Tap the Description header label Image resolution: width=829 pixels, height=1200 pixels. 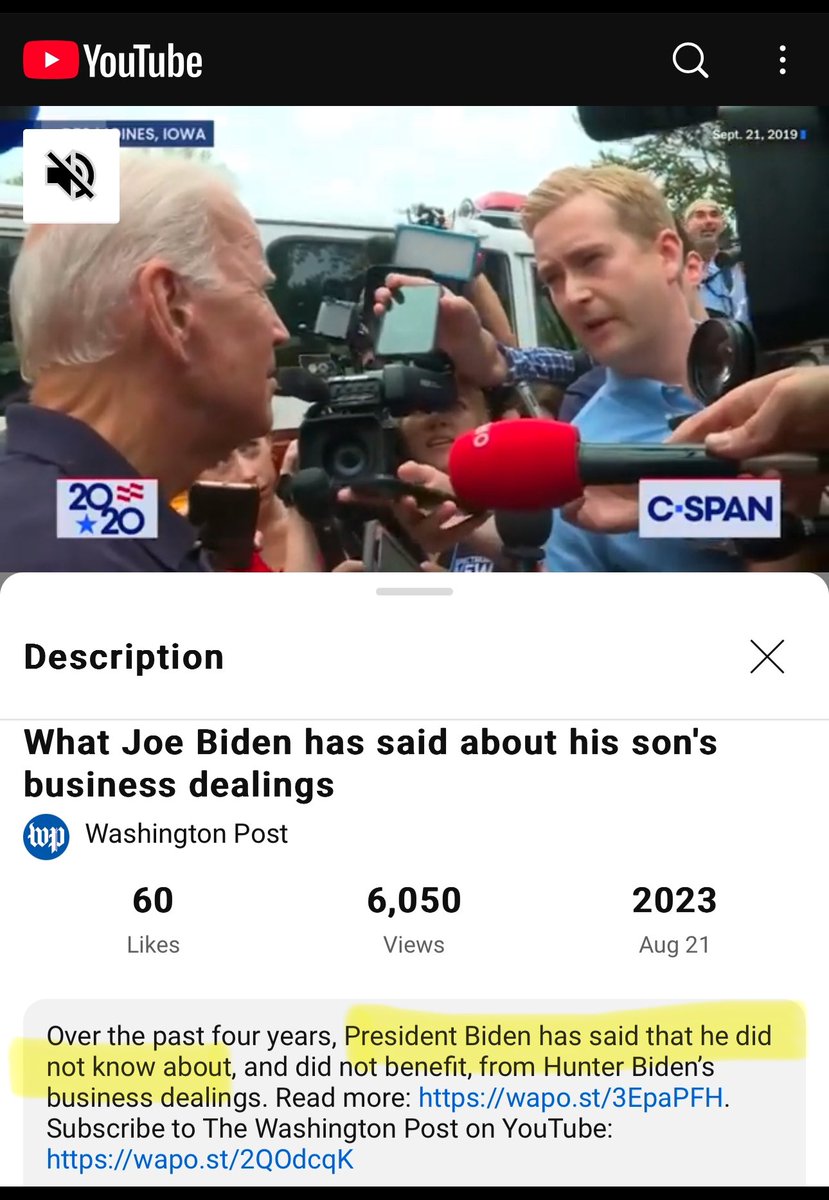tap(124, 657)
